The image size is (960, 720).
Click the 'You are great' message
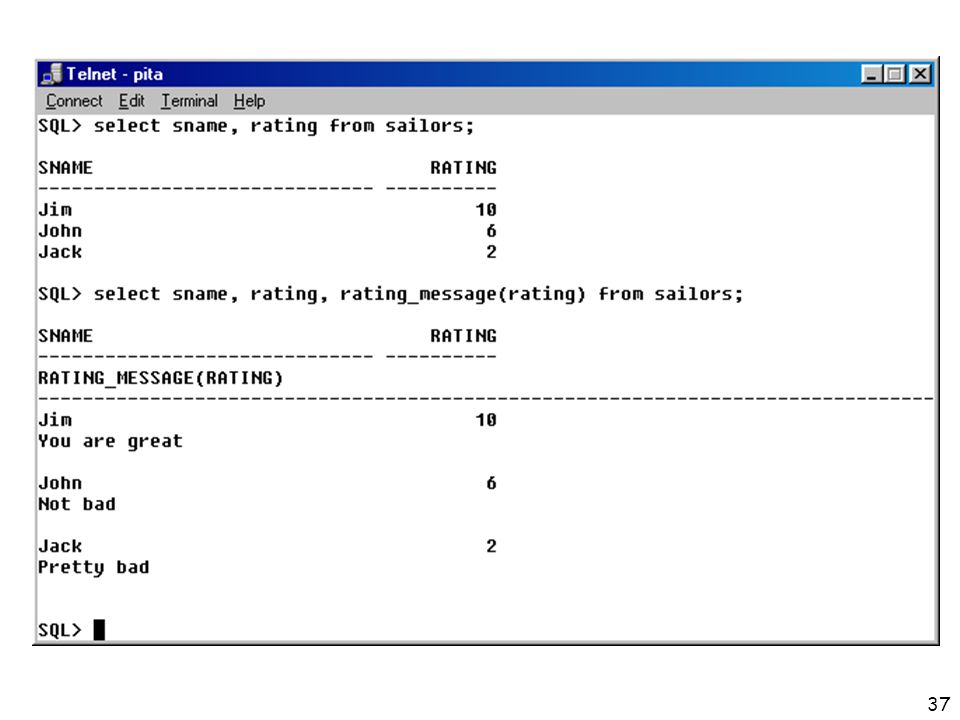tap(110, 441)
